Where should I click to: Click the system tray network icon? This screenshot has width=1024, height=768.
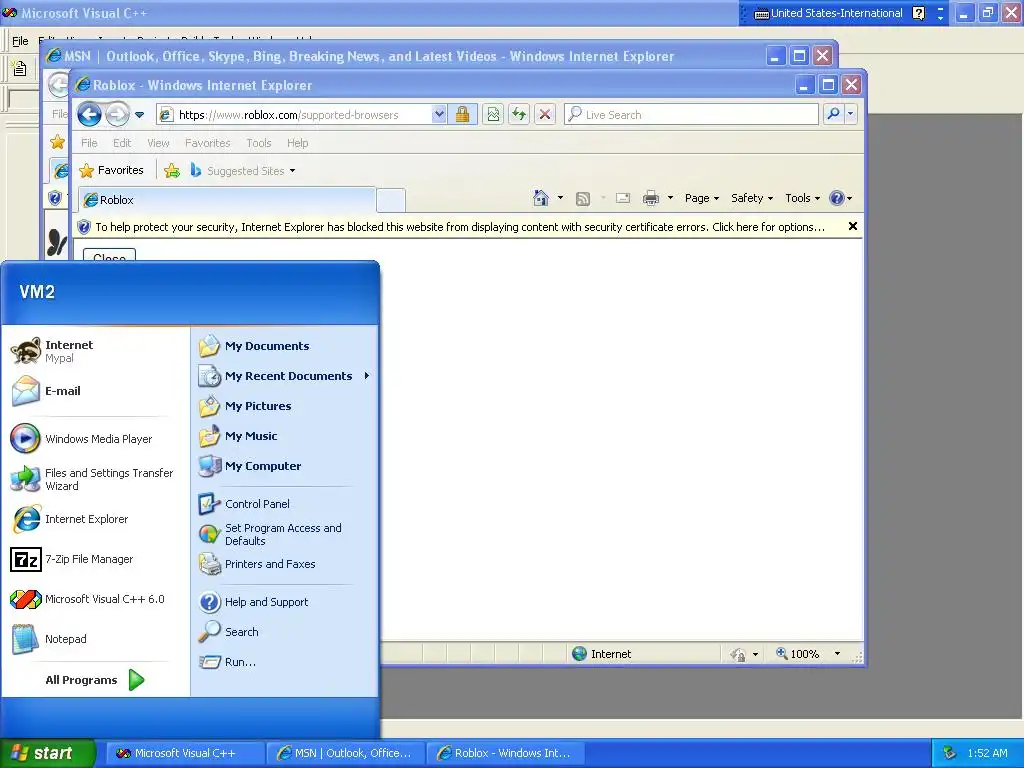[950, 753]
